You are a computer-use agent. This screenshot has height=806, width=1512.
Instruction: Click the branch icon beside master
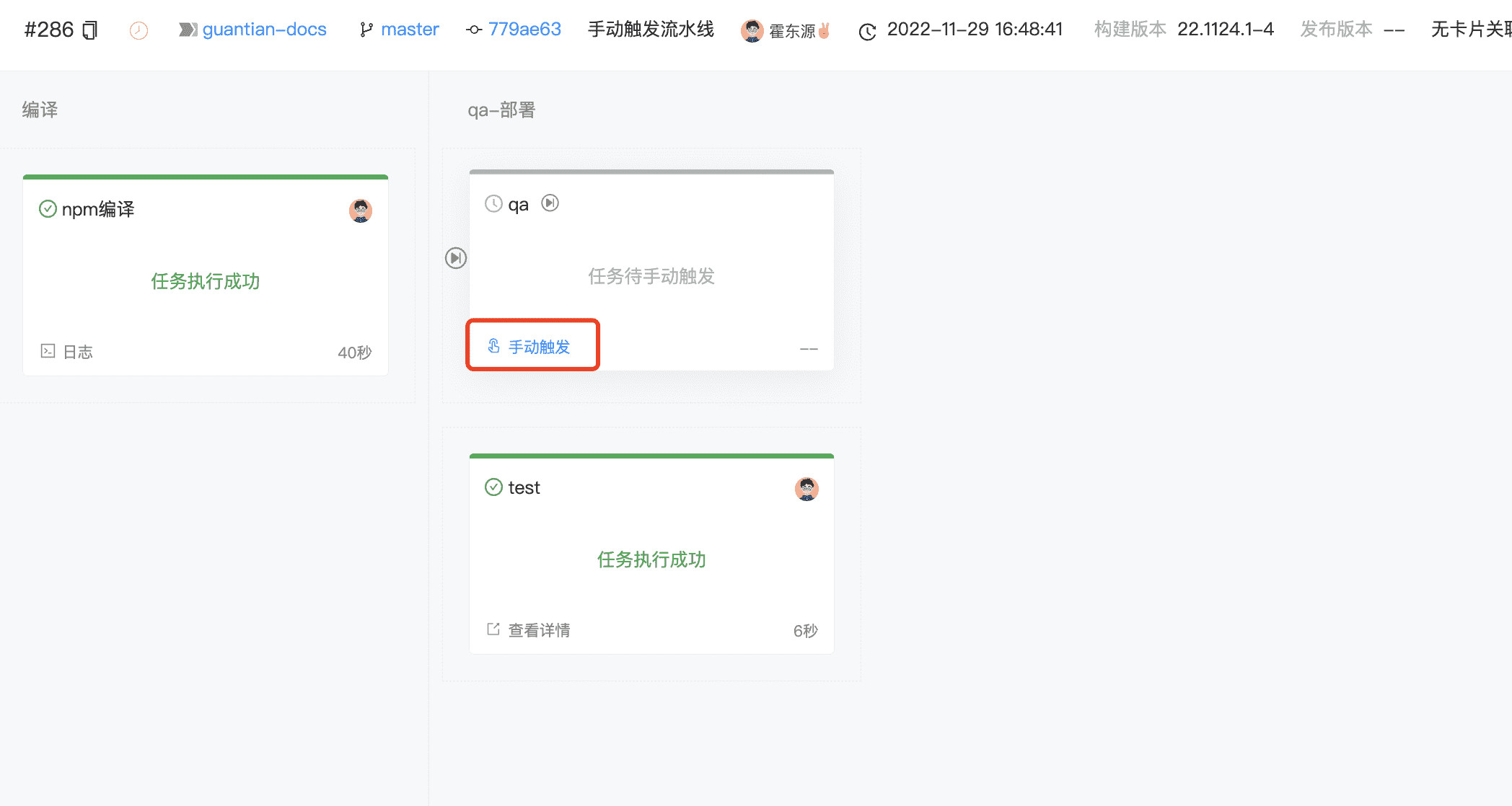[x=365, y=29]
